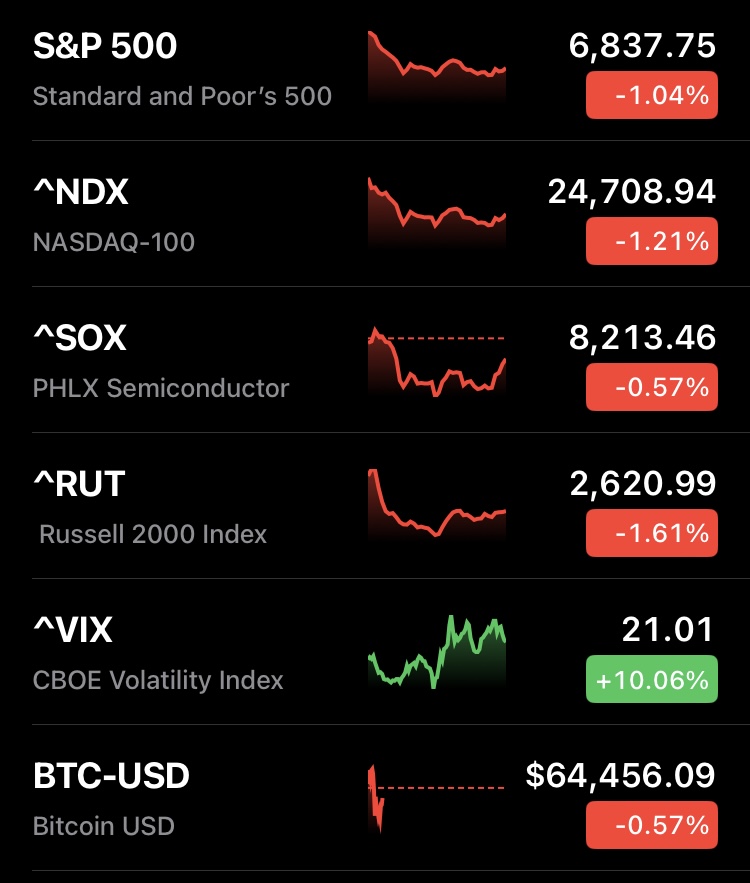Screen dimensions: 750x883
Task: Open the ^RUT ticker symbol
Action: click(79, 484)
